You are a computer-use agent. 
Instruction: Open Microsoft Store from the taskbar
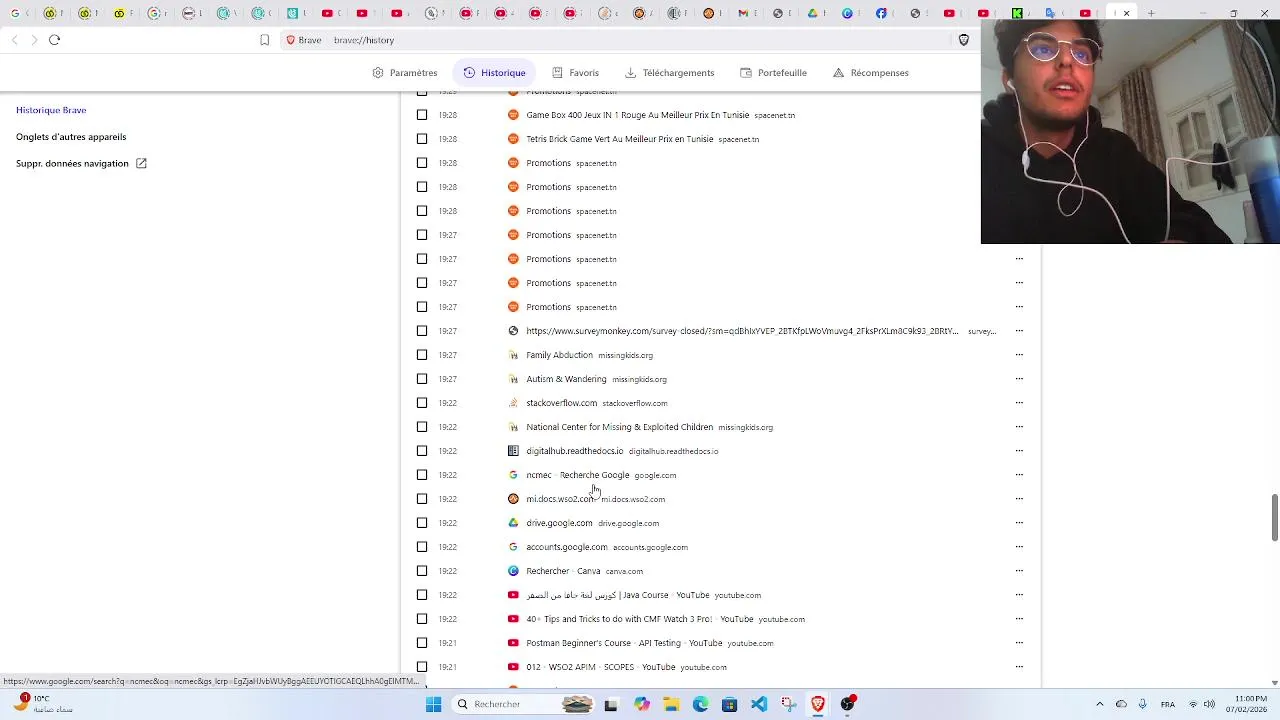pyautogui.click(x=730, y=704)
